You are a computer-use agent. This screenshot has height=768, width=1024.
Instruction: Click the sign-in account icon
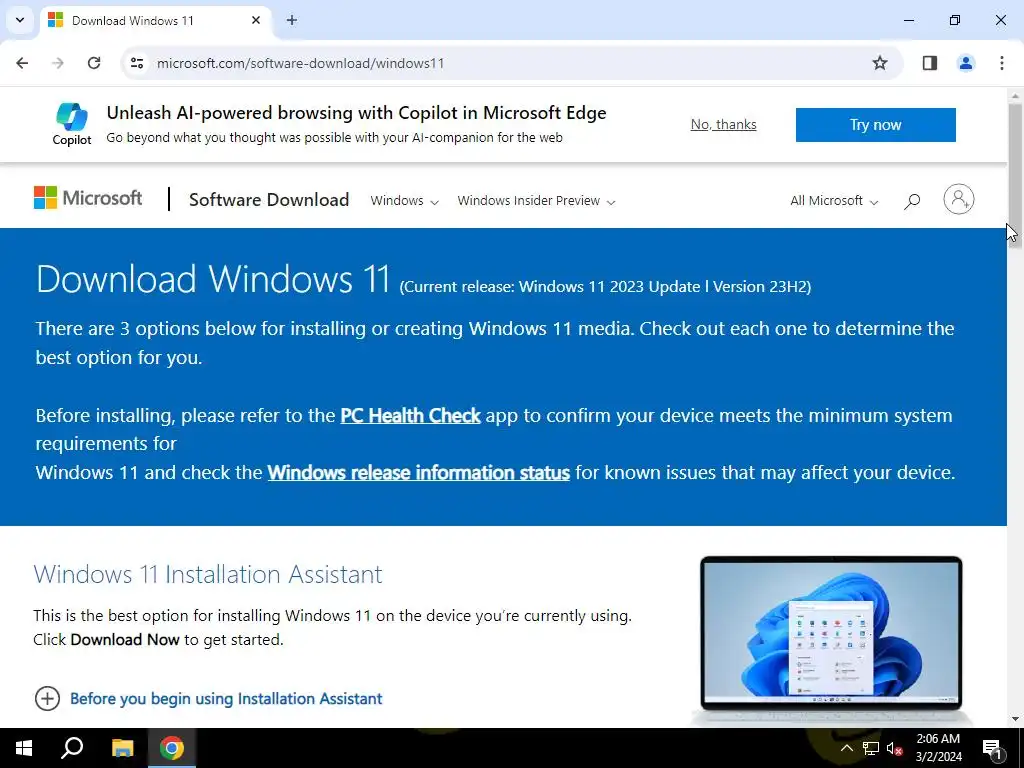pos(959,199)
